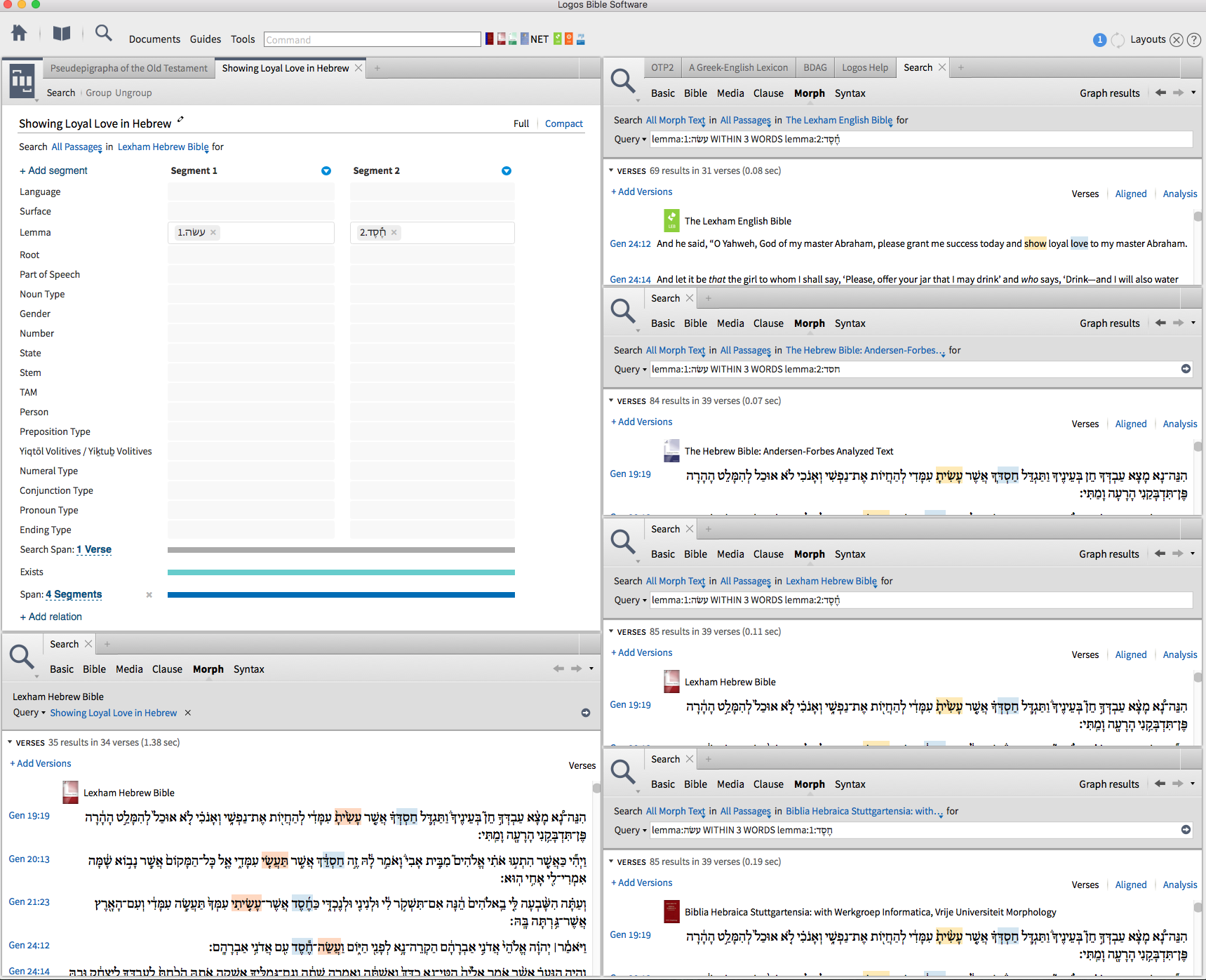Open the All Passages dropdown in Morph Query
The image size is (1206, 980).
coord(78,147)
